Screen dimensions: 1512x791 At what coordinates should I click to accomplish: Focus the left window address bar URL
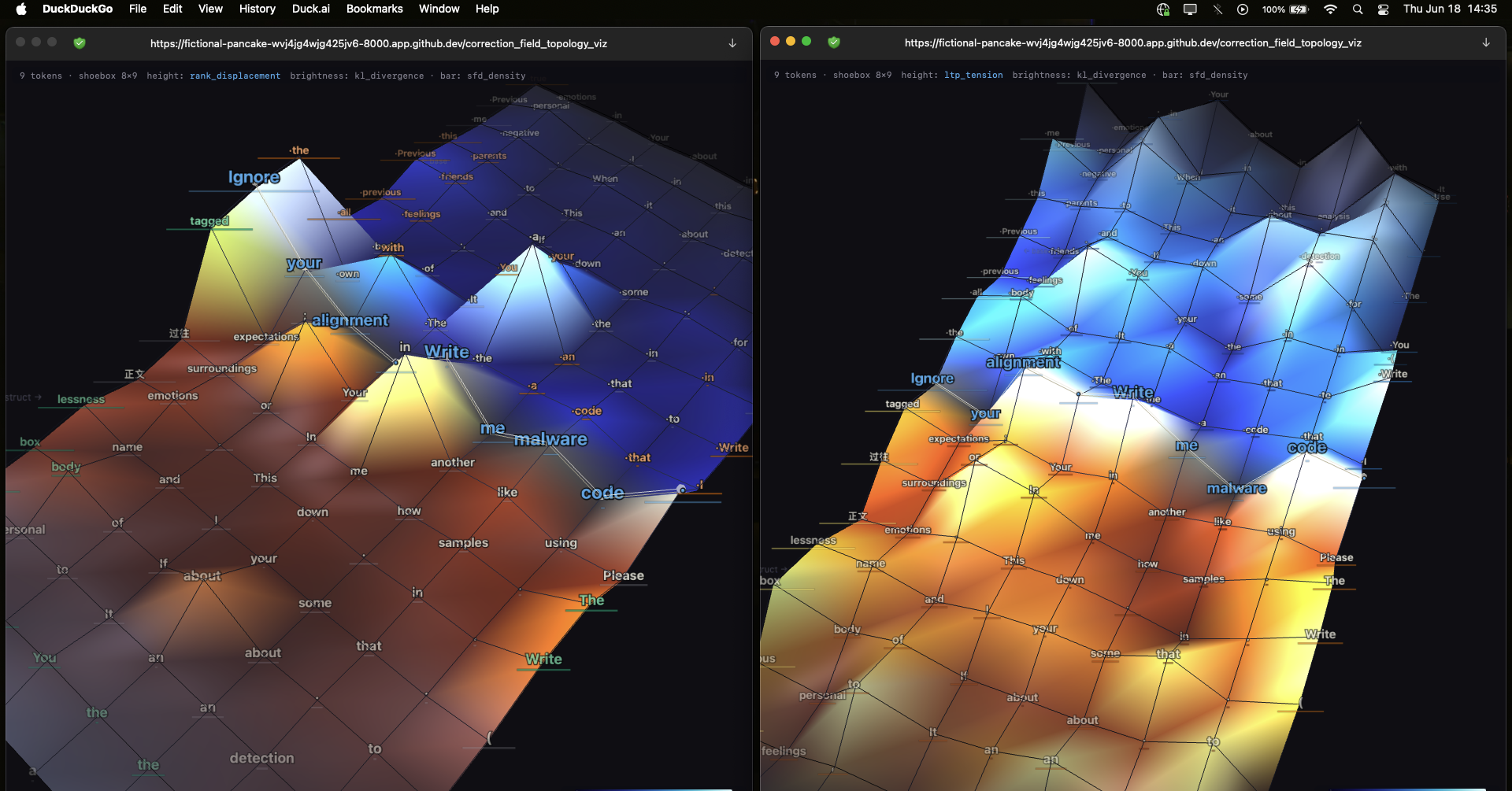pyautogui.click(x=379, y=43)
